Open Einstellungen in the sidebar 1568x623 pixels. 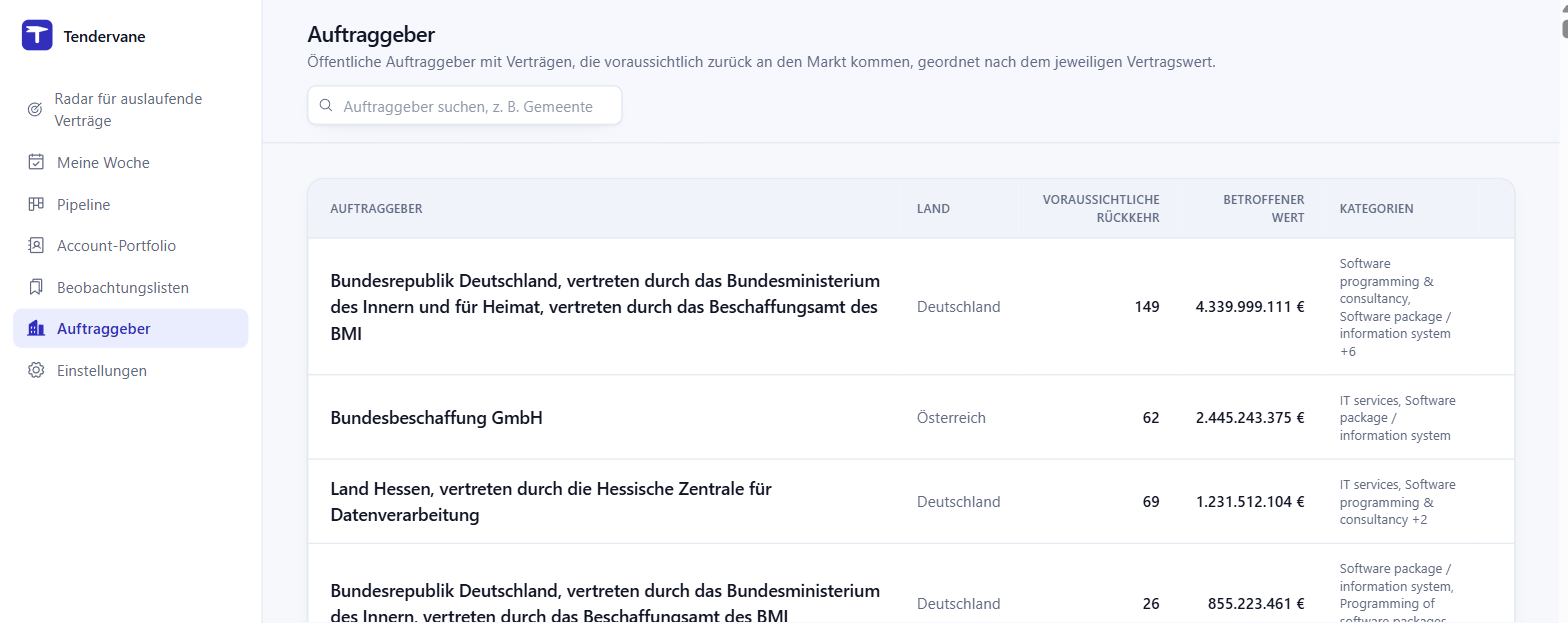(x=130, y=370)
